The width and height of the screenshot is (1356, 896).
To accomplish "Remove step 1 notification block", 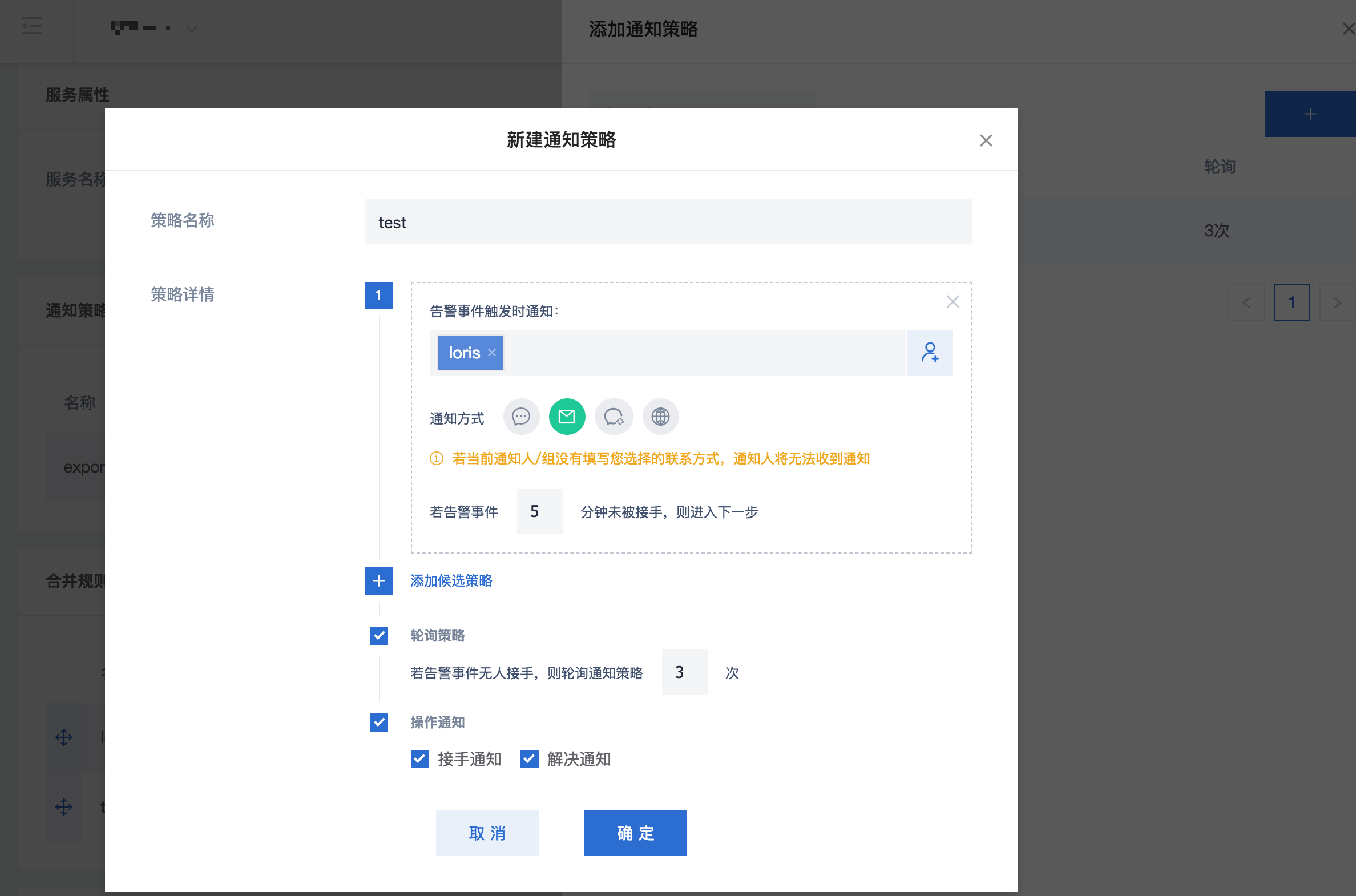I will point(953,302).
